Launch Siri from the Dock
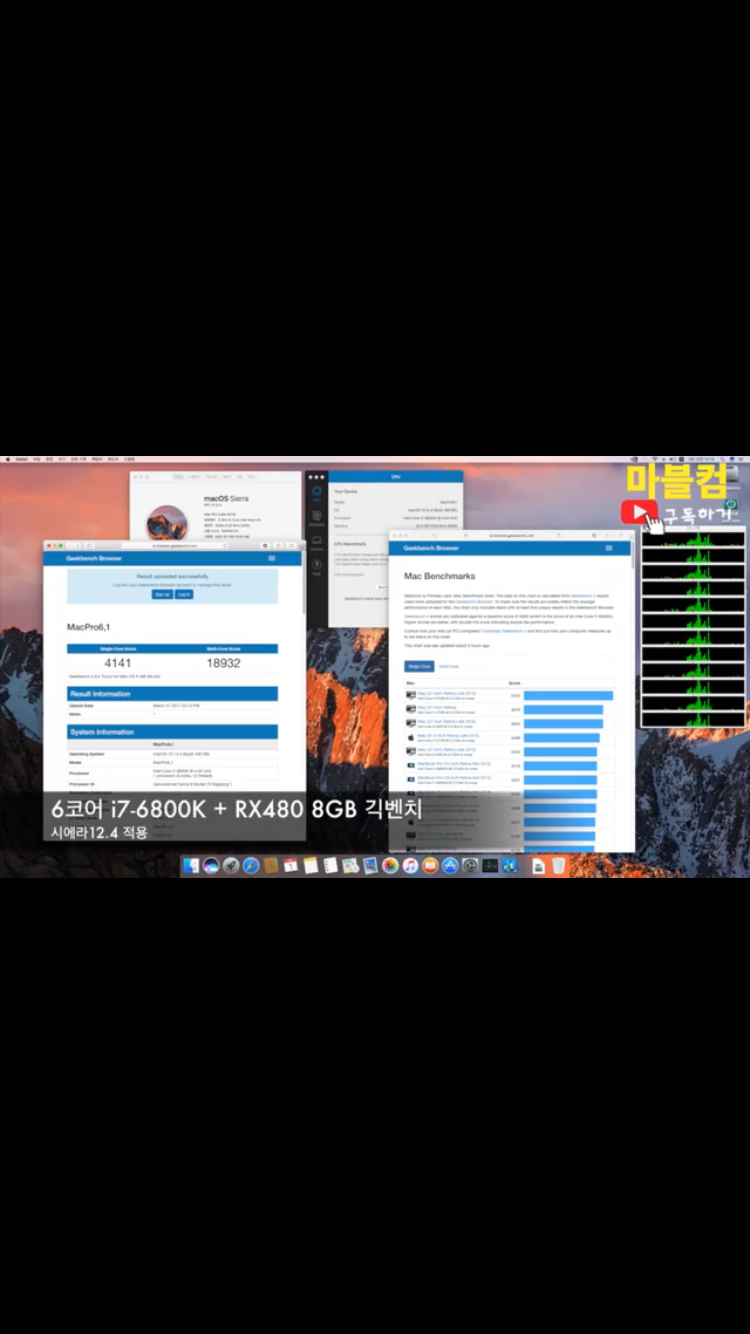The width and height of the screenshot is (750, 1334). coord(211,865)
